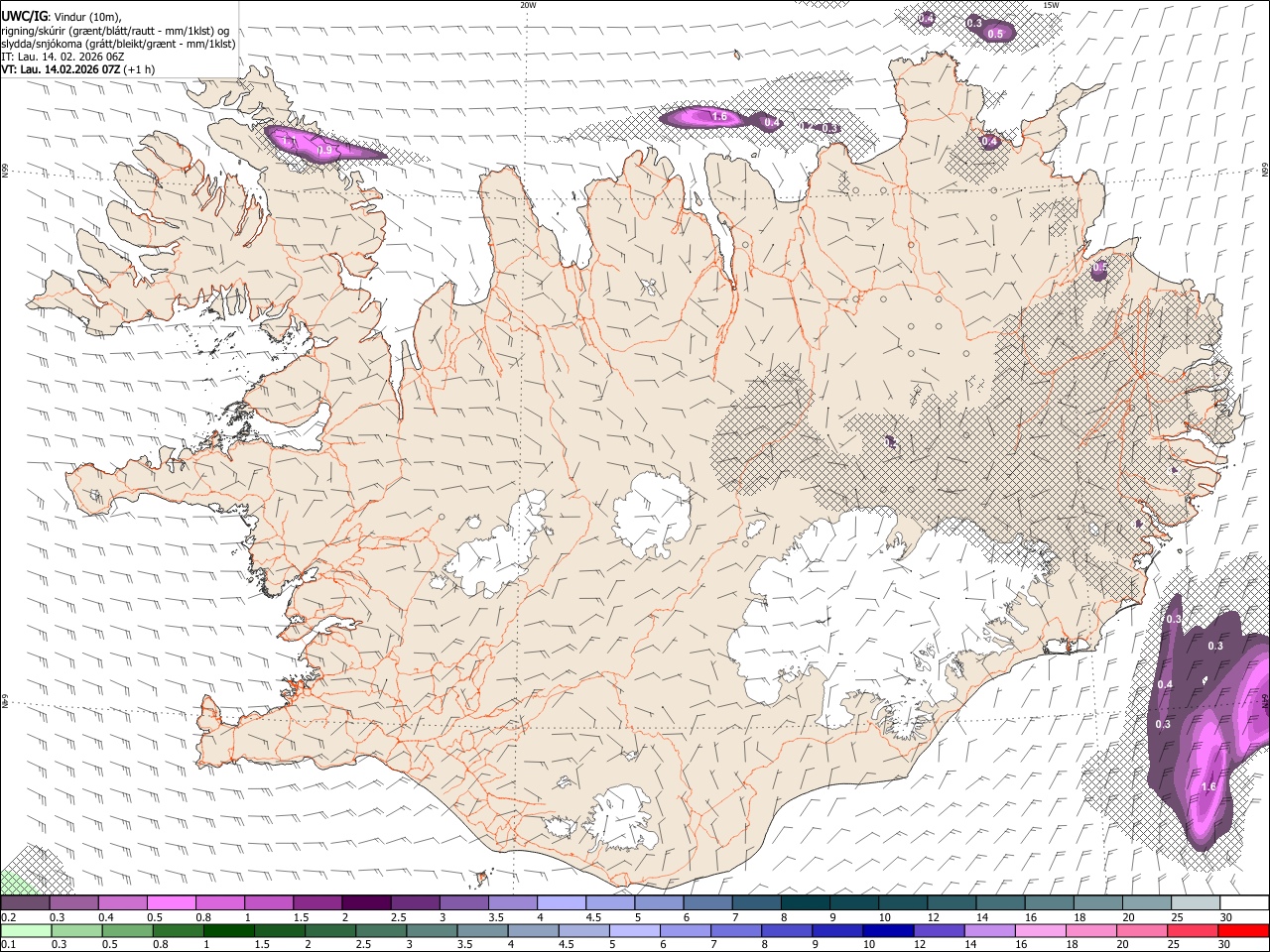Click the dark teal swatch labeled 8 in the upper scale
This screenshot has height=952, width=1270.
(x=806, y=902)
